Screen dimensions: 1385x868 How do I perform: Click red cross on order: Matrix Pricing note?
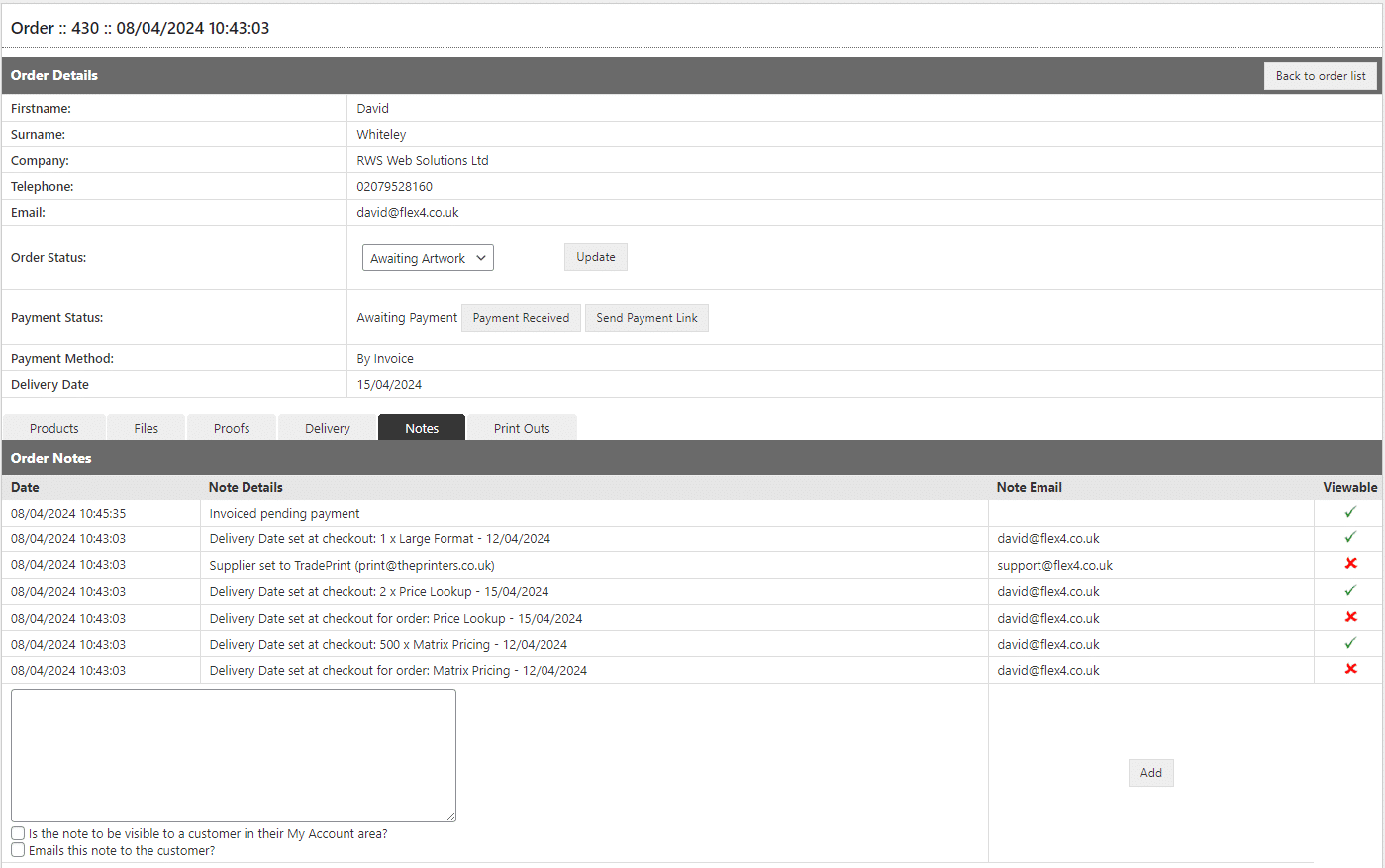[1350, 669]
